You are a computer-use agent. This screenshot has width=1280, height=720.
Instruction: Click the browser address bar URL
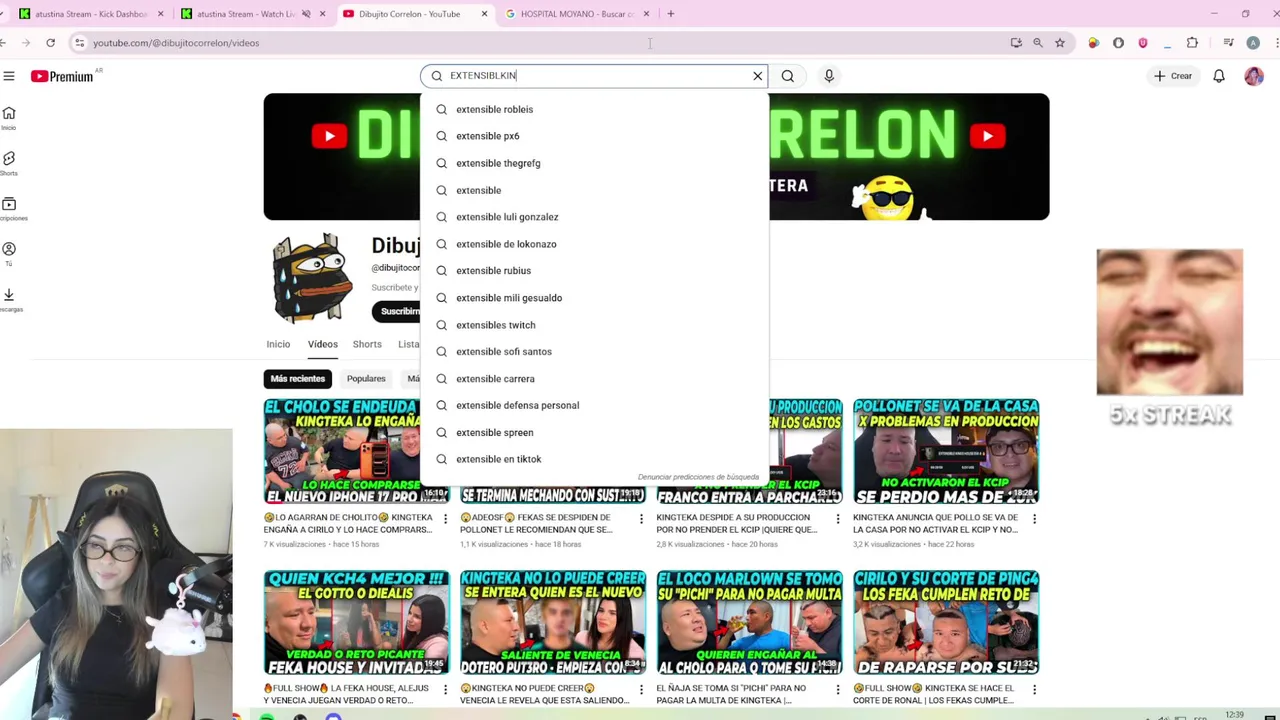(x=176, y=43)
